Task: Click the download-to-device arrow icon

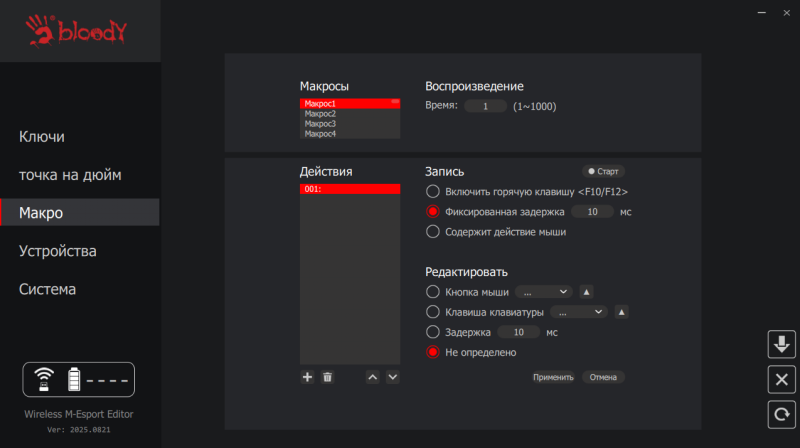Action: pyautogui.click(x=780, y=344)
